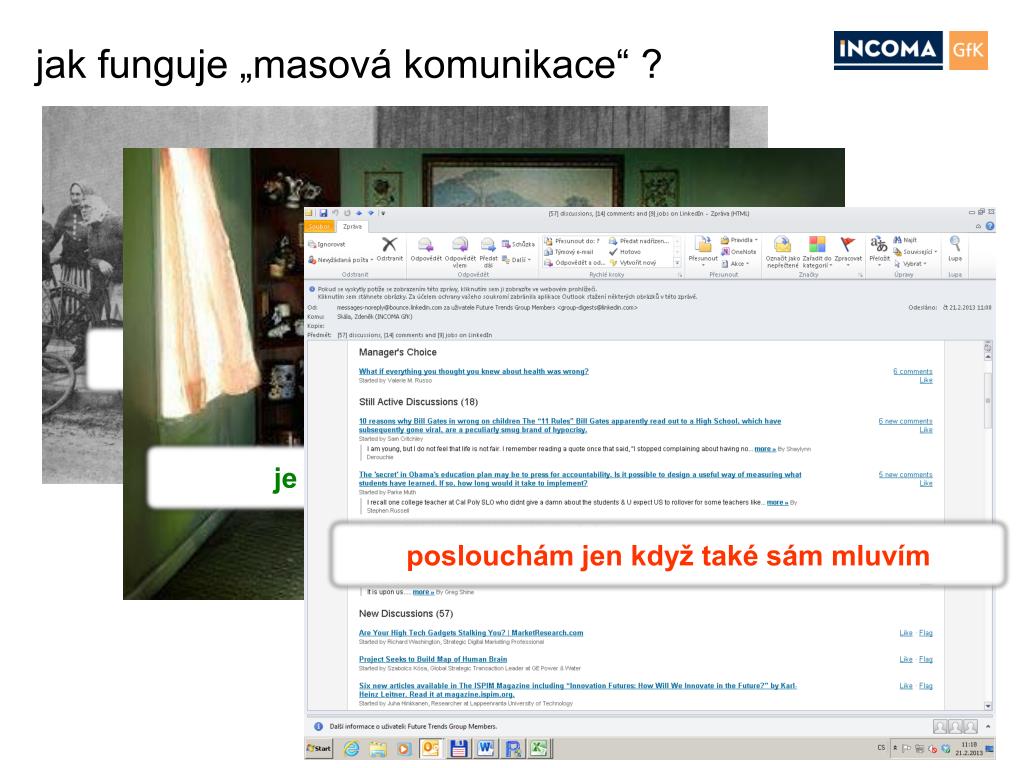Viewport: 1024px width, 768px height.
Task: Open 'Project Seeks to Build Map of Human Brain' link
Action: pos(433,660)
